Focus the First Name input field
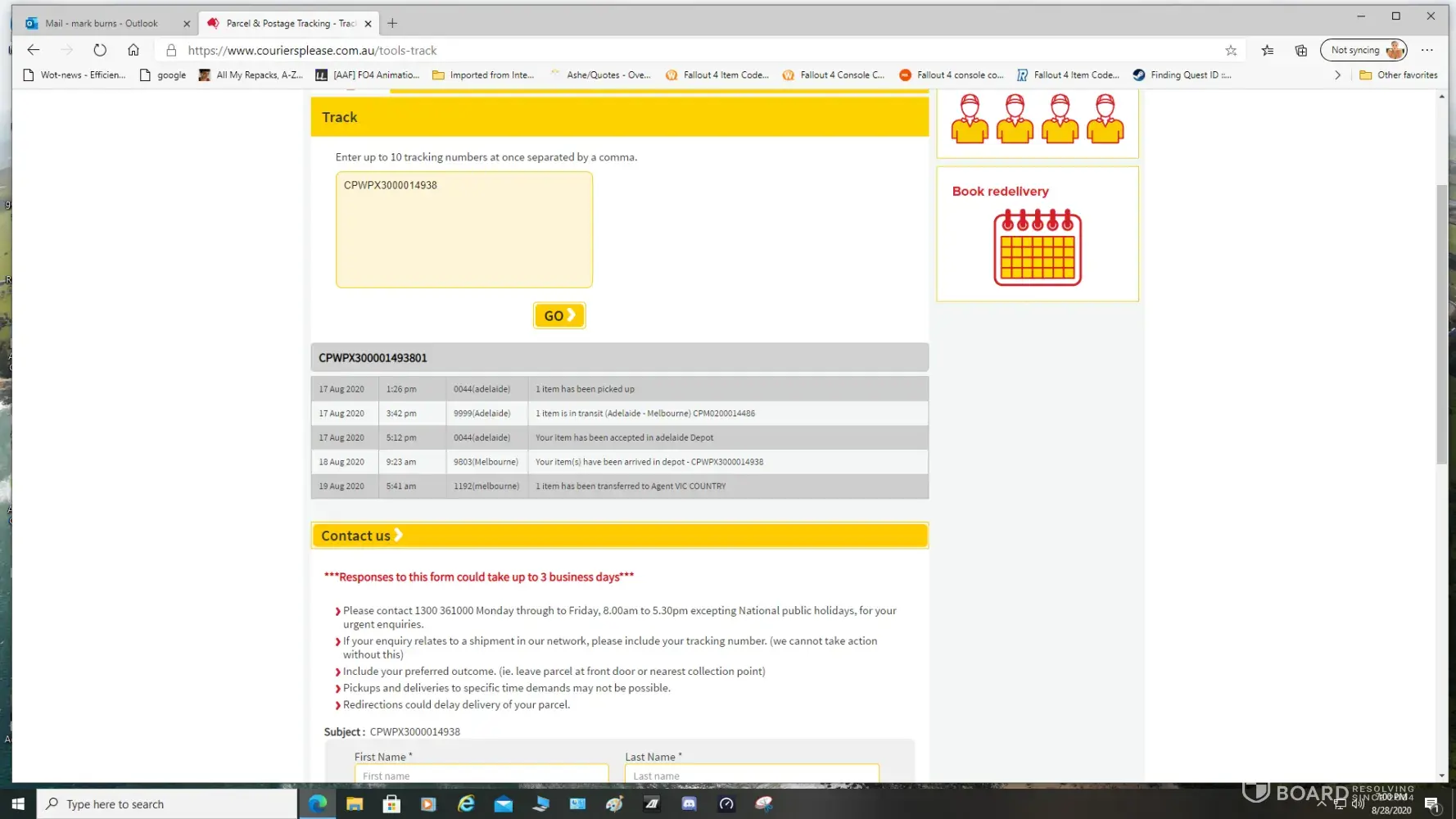Image resolution: width=1456 pixels, height=819 pixels. point(481,775)
